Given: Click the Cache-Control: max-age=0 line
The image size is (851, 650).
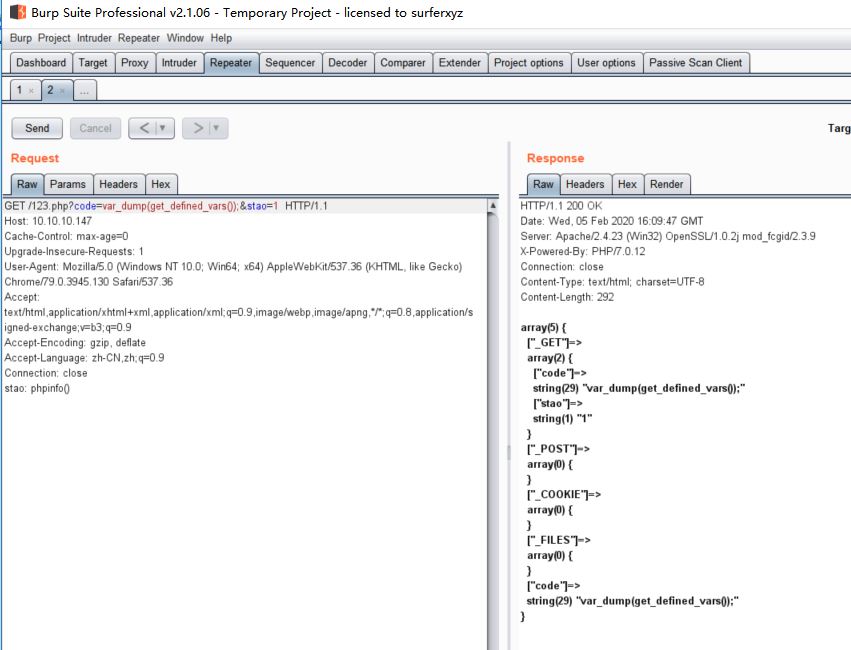Looking at the screenshot, I should 66,237.
